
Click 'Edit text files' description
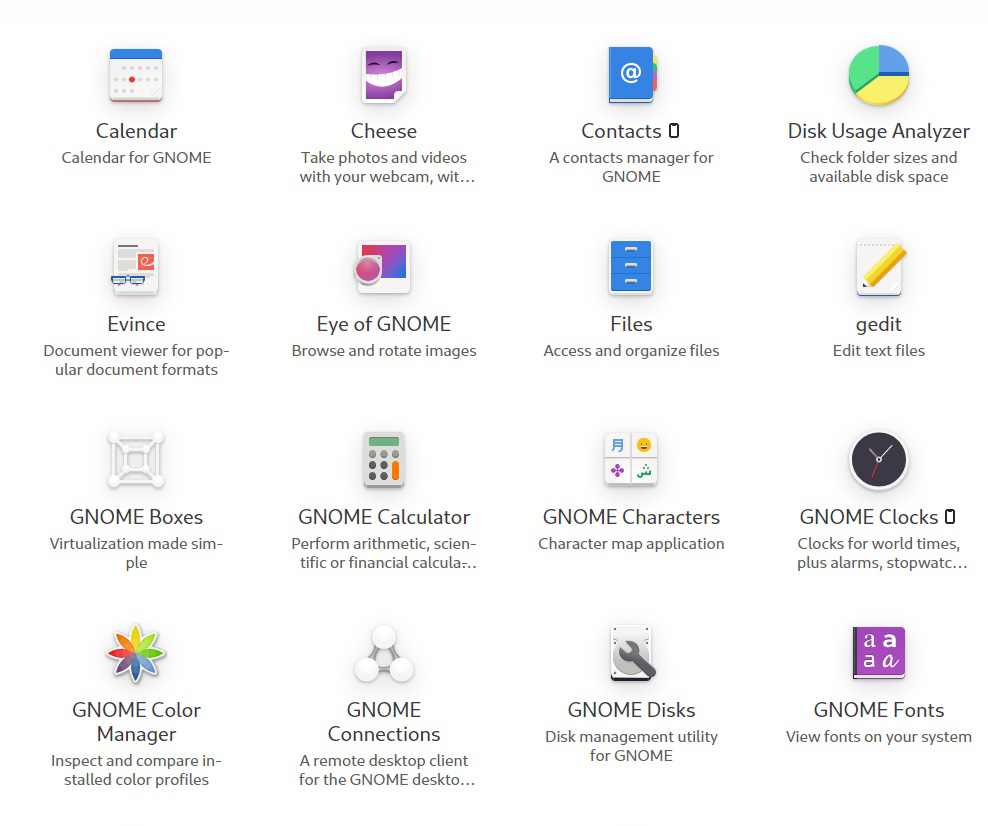click(x=878, y=350)
